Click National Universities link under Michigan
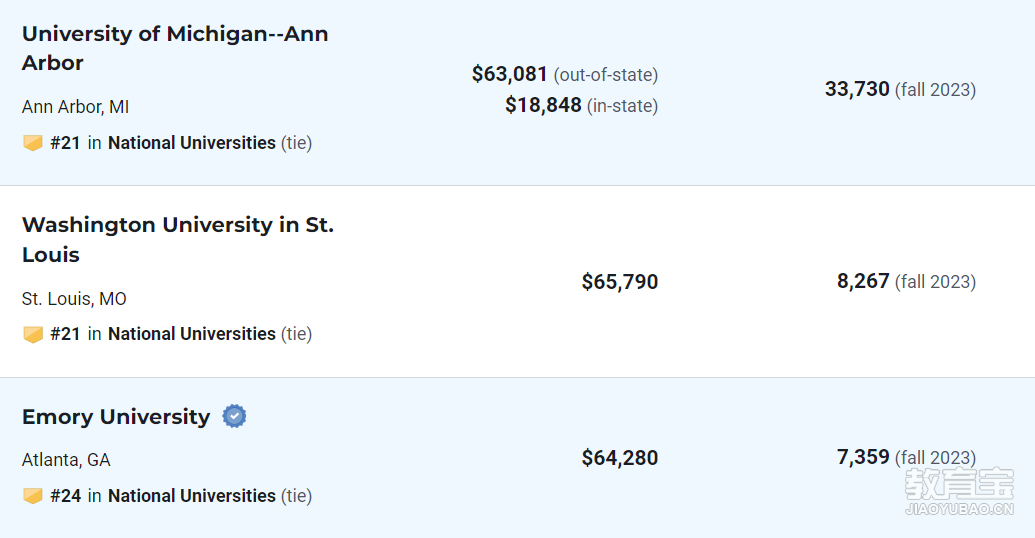This screenshot has height=538, width=1035. pyautogui.click(x=192, y=143)
